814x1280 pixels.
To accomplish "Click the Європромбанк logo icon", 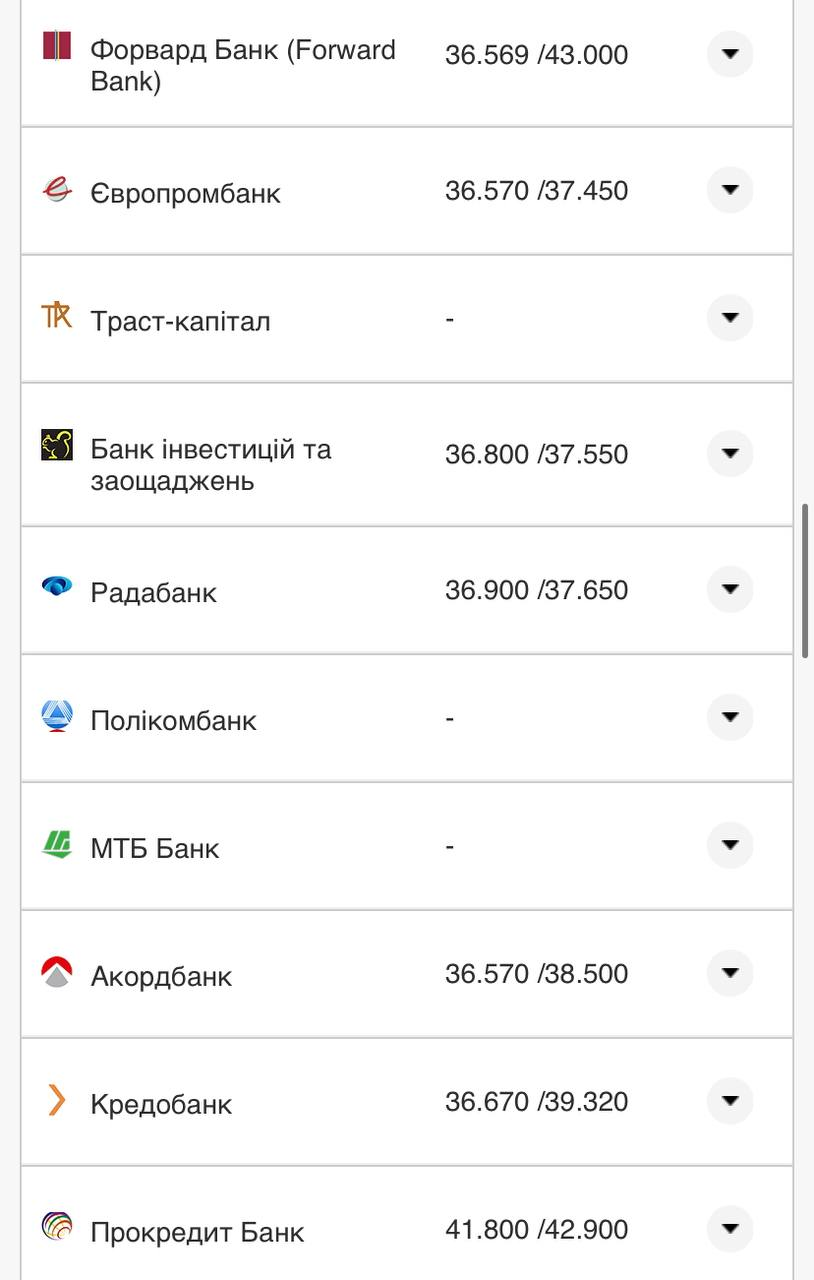I will pos(57,189).
